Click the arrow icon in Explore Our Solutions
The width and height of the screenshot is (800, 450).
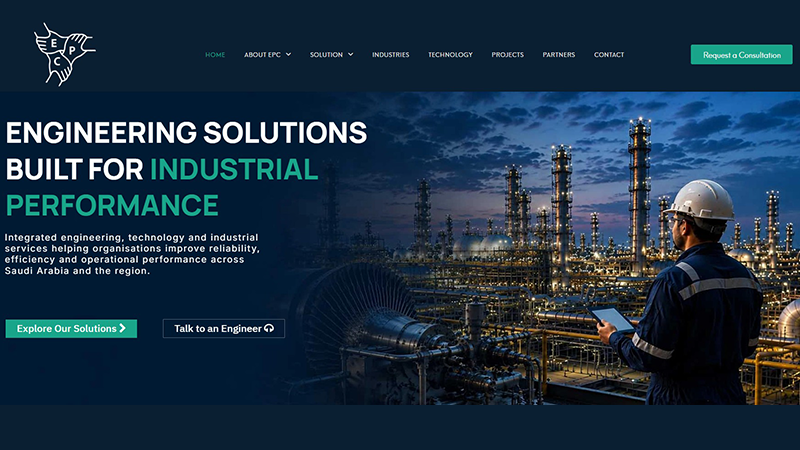[122, 328]
